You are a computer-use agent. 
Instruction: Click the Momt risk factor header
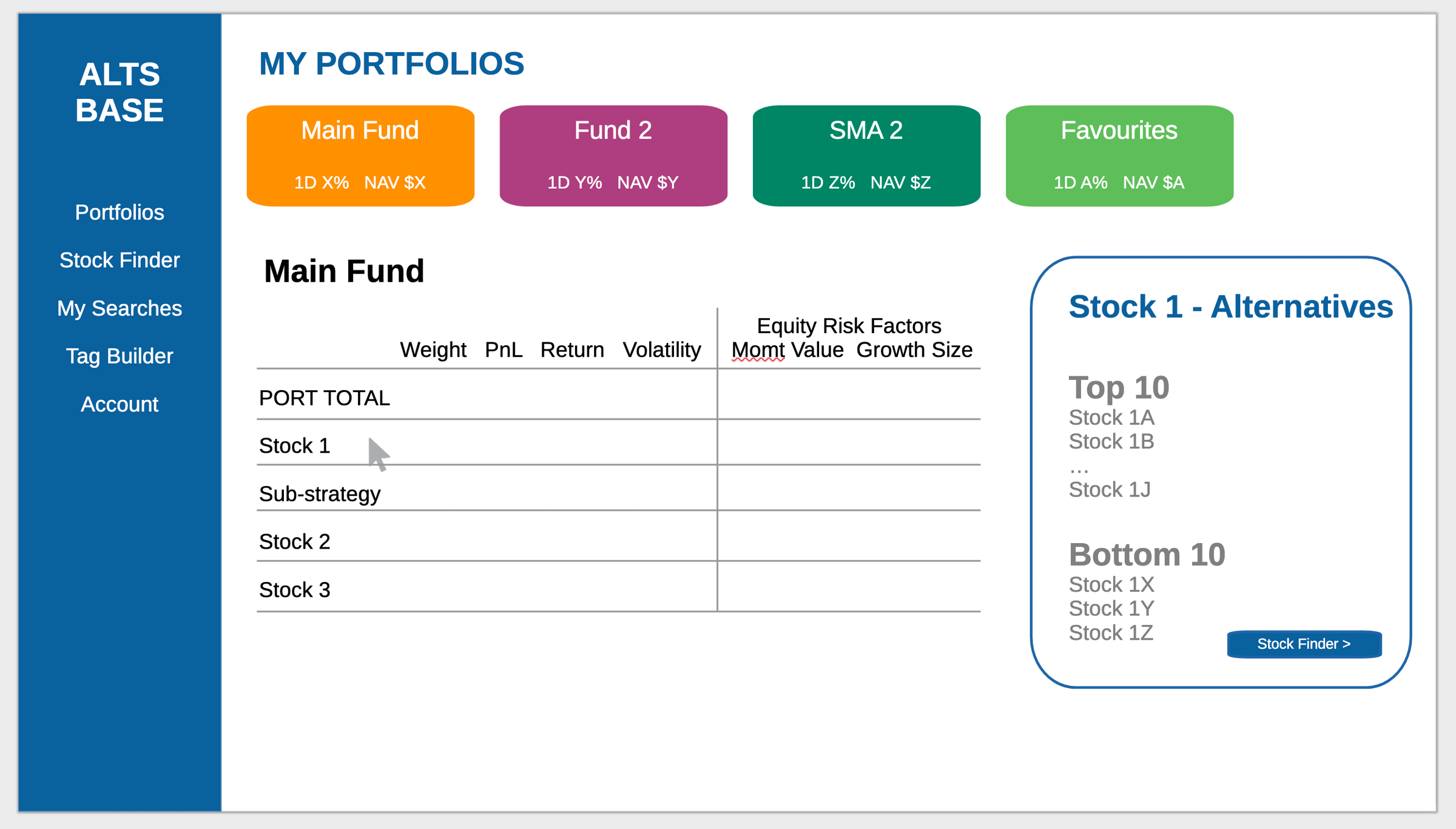point(758,350)
